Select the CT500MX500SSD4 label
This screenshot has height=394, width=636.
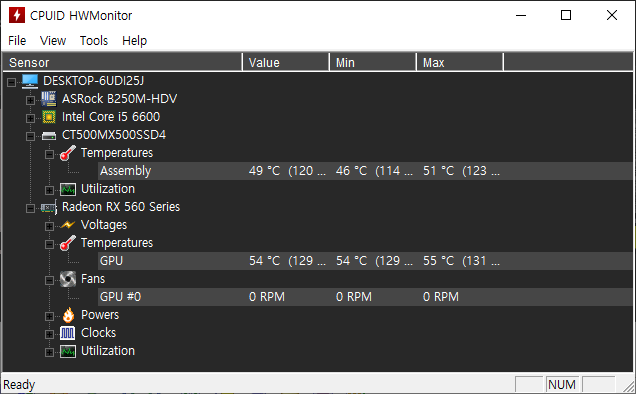[x=114, y=135]
